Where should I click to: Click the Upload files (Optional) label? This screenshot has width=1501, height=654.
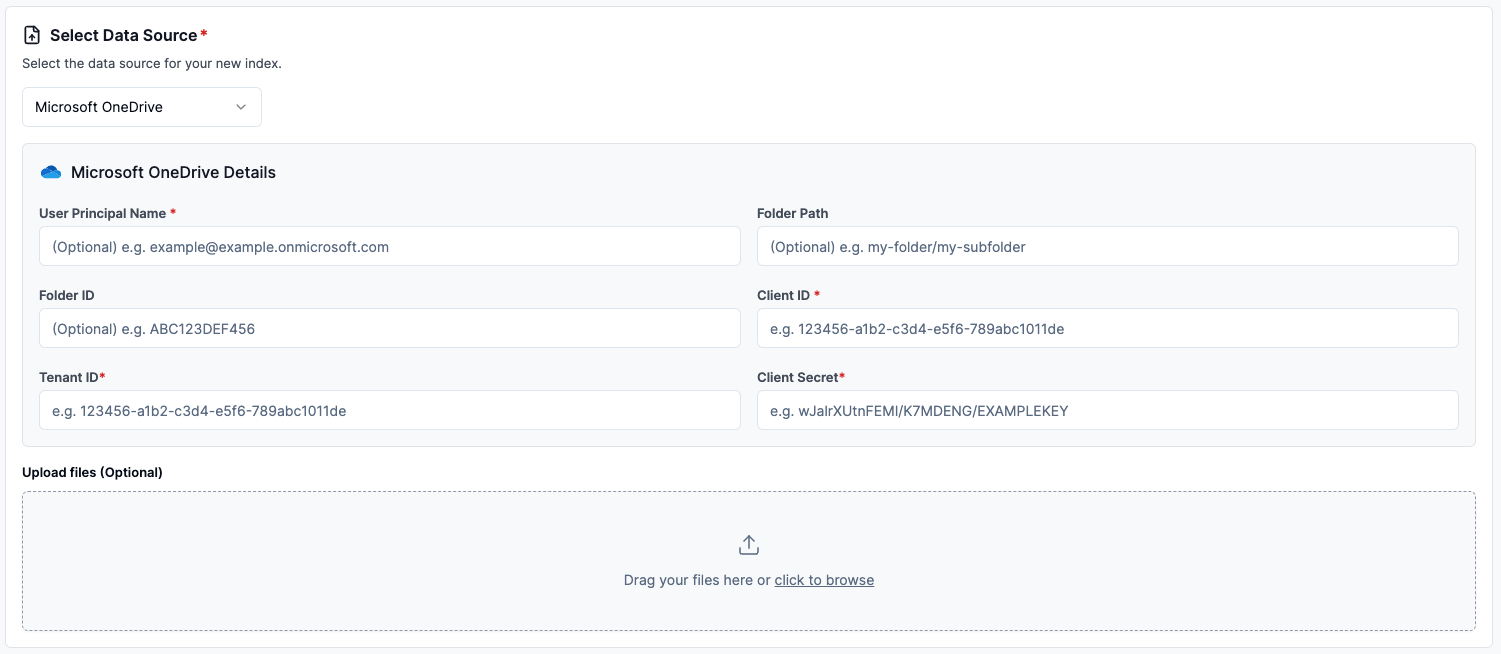click(x=92, y=472)
